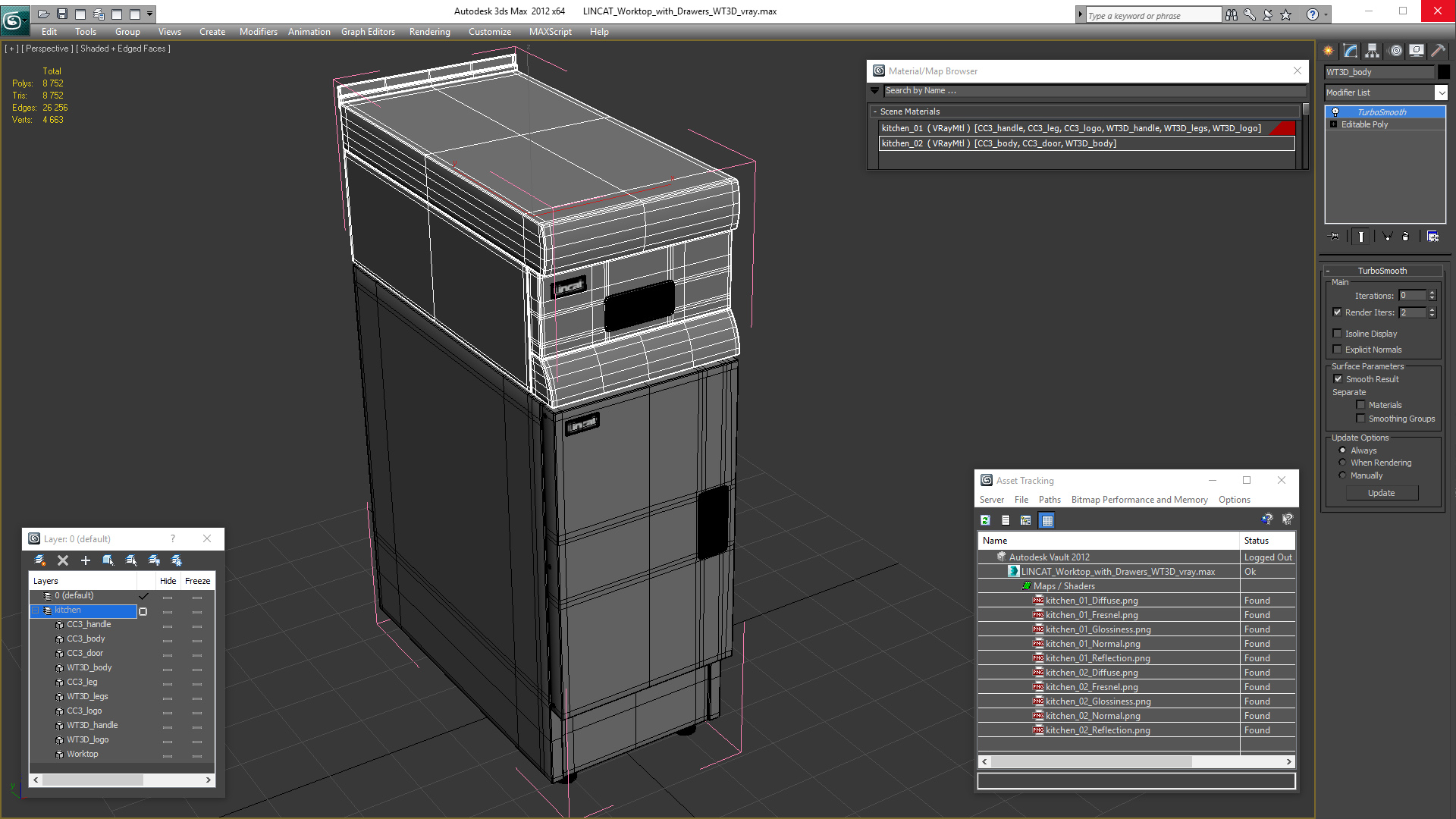Click Add Selected Objects plus icon
1456x819 pixels.
(x=86, y=560)
